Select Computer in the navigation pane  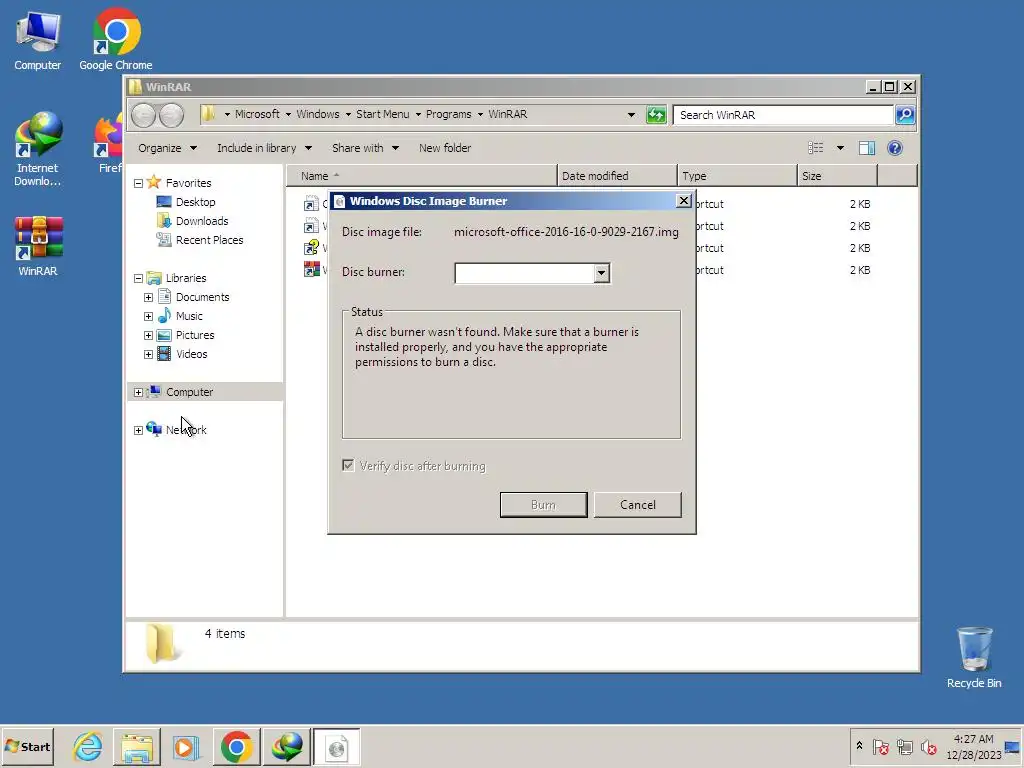189,392
